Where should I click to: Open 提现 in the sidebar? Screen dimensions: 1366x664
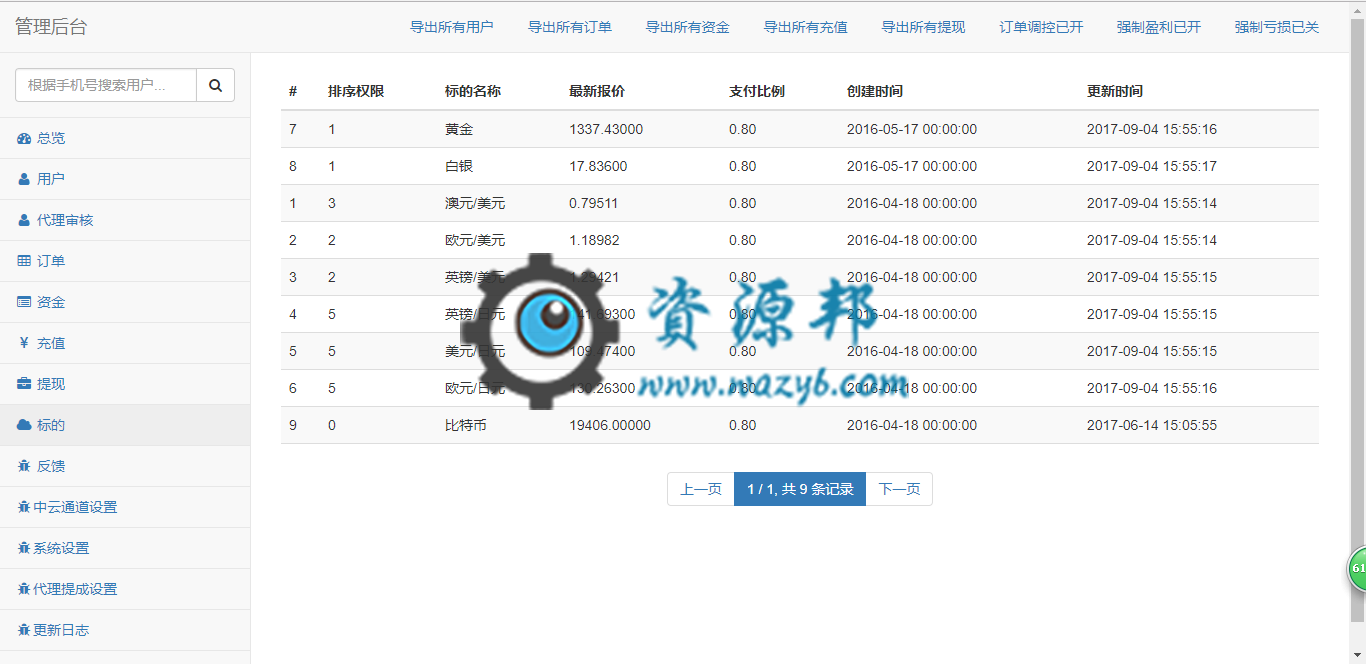pos(125,384)
